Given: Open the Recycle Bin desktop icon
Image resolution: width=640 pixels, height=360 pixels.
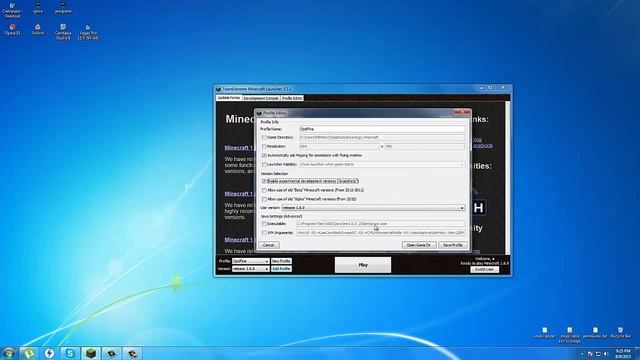Looking at the screenshot, I should (620, 333).
